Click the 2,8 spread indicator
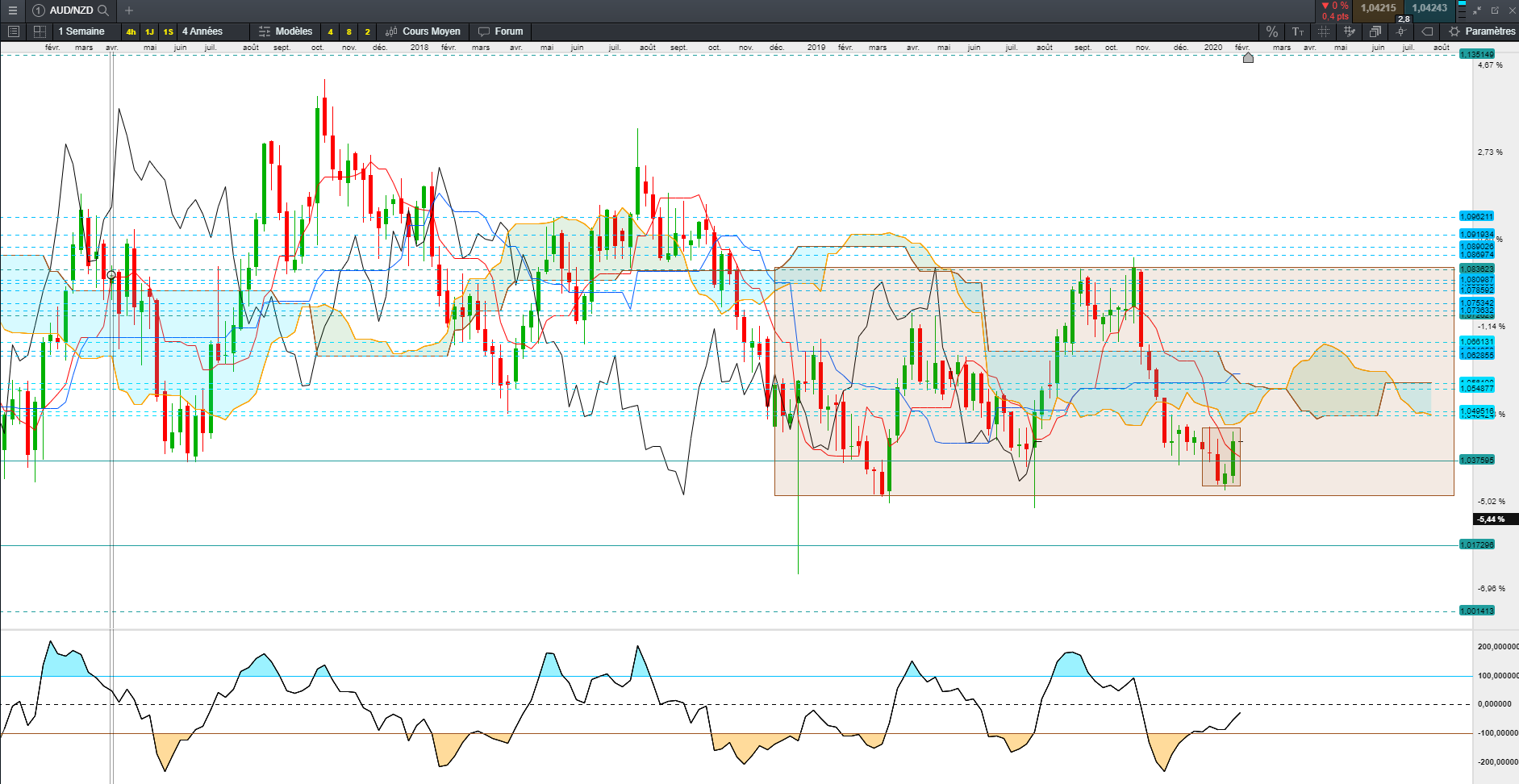 click(1404, 19)
